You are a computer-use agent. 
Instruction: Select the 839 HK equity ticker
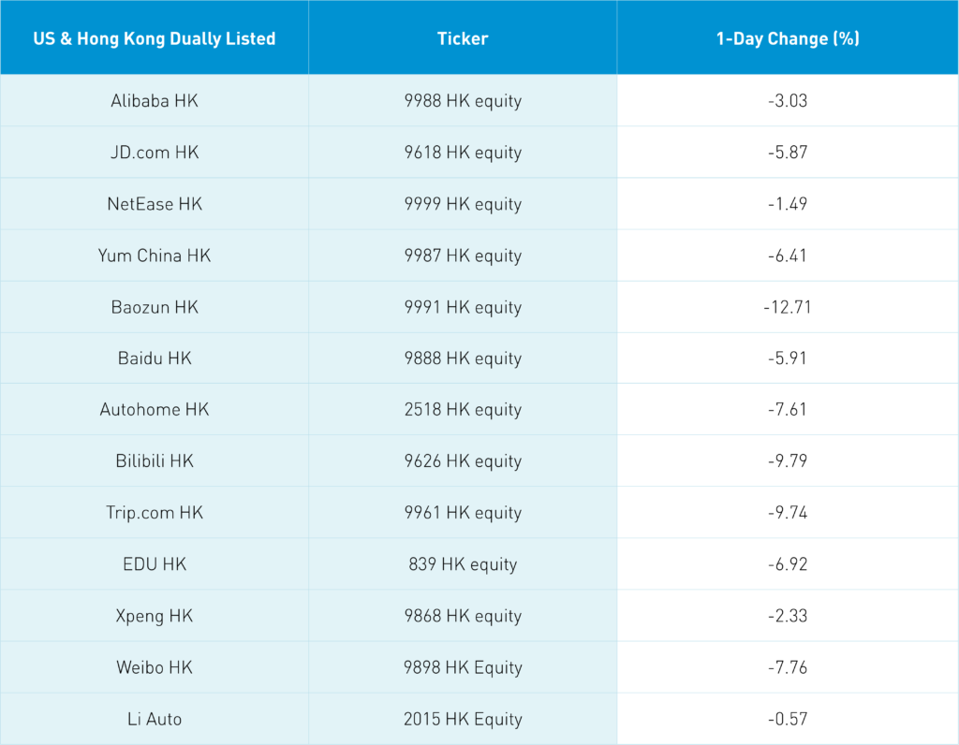click(462, 564)
